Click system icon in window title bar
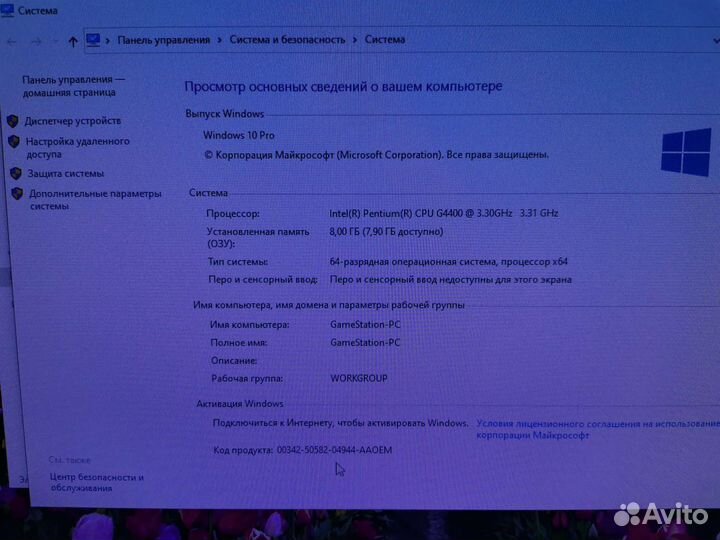The width and height of the screenshot is (720, 540). 7,9
